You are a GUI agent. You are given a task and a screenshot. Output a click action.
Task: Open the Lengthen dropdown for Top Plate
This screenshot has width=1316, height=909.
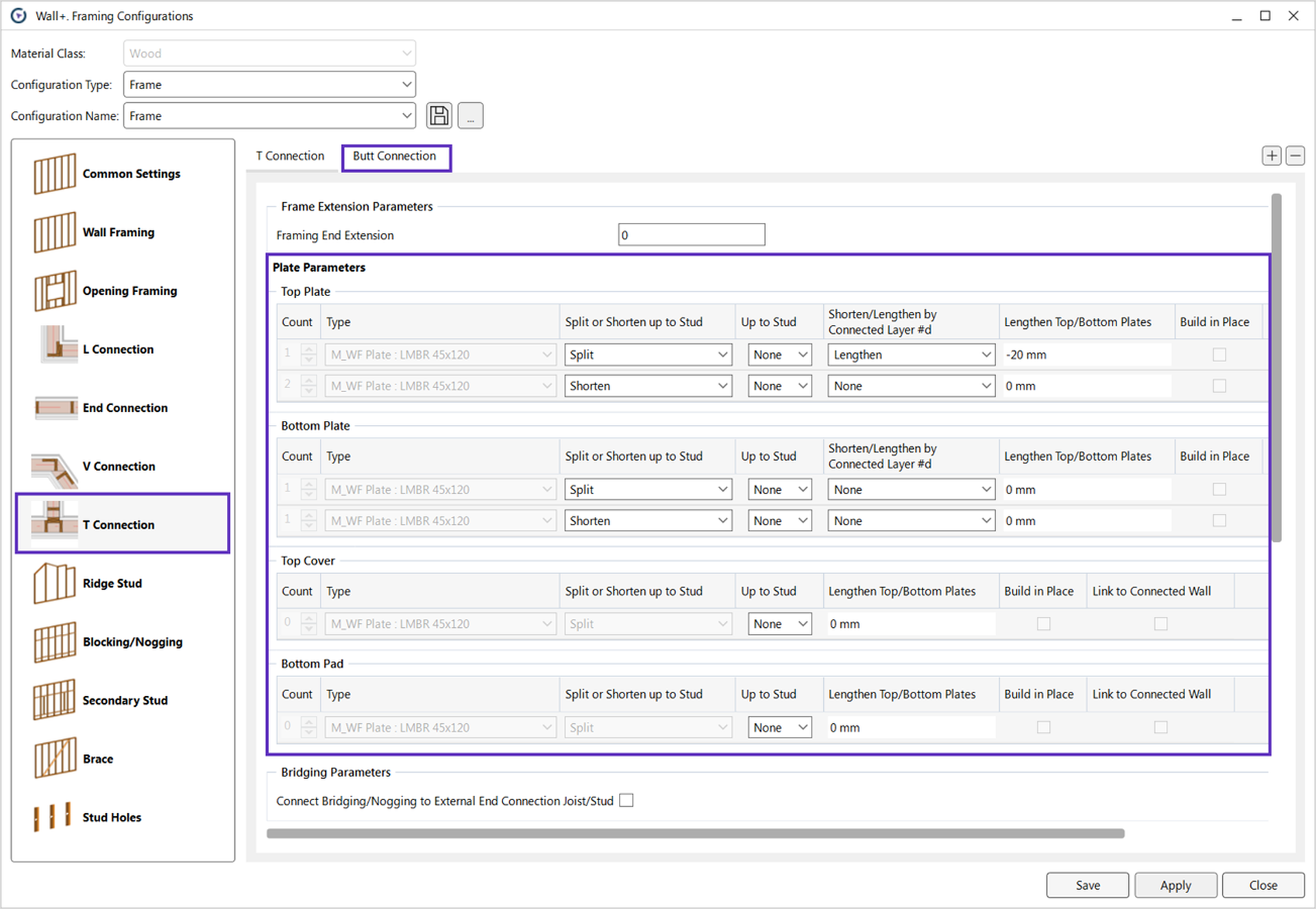pyautogui.click(x=910, y=354)
